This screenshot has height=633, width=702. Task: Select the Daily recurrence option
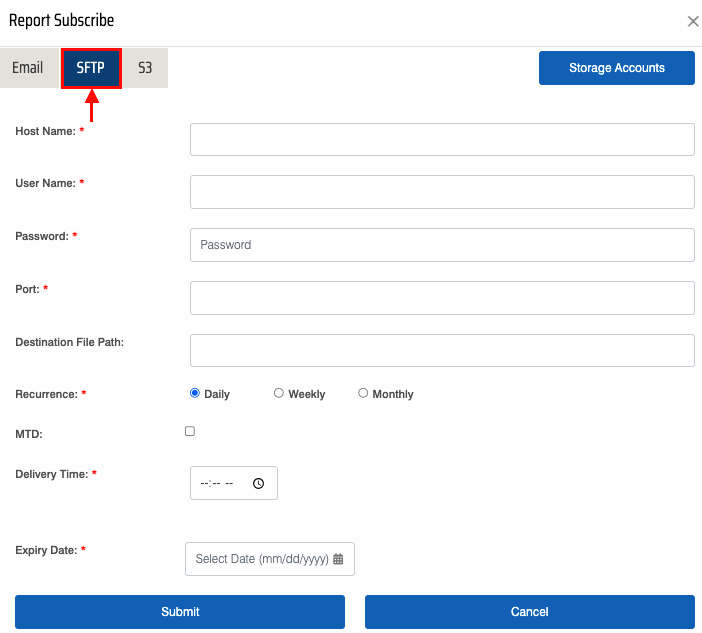195,393
